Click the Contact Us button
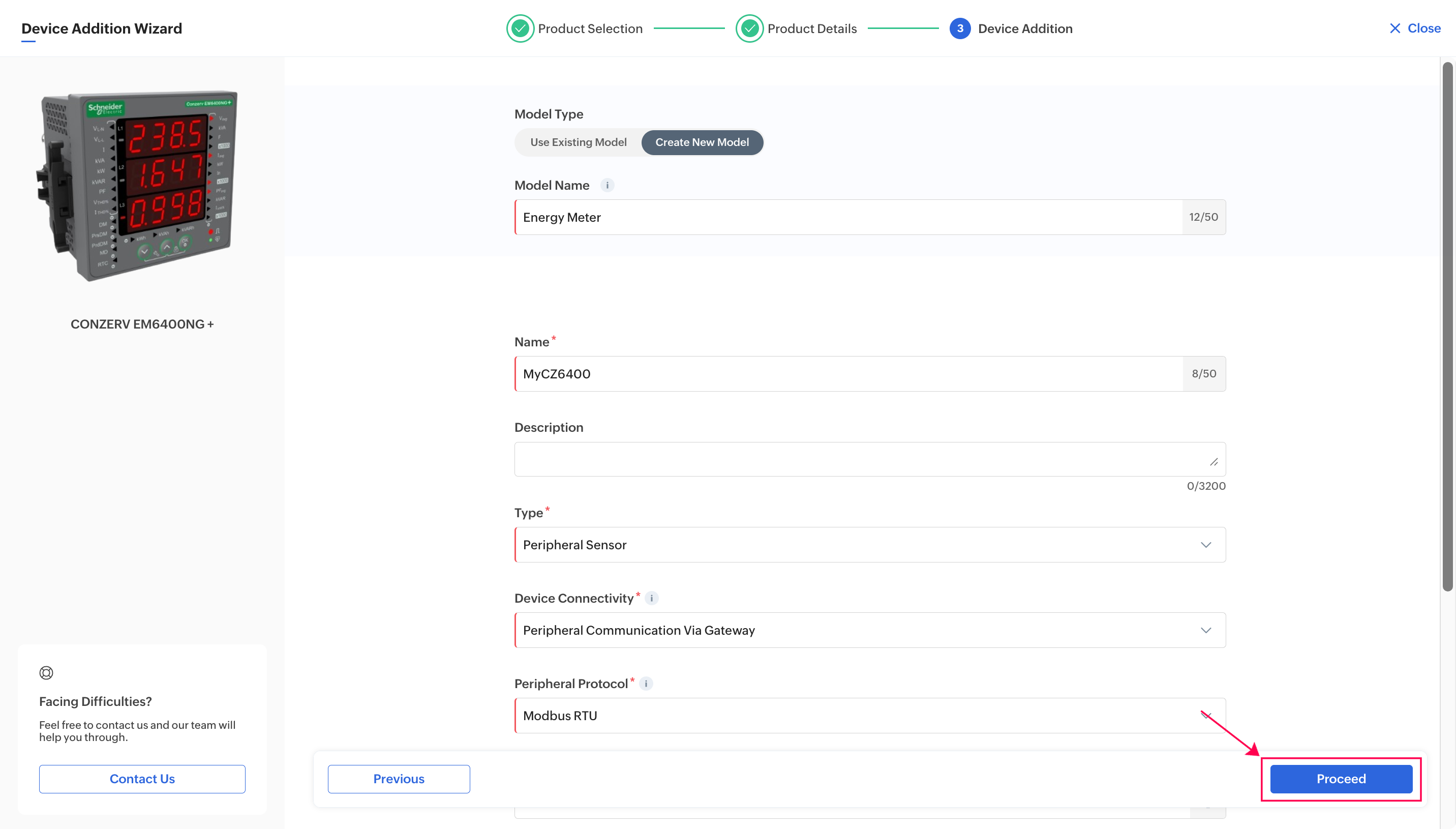 tap(142, 778)
